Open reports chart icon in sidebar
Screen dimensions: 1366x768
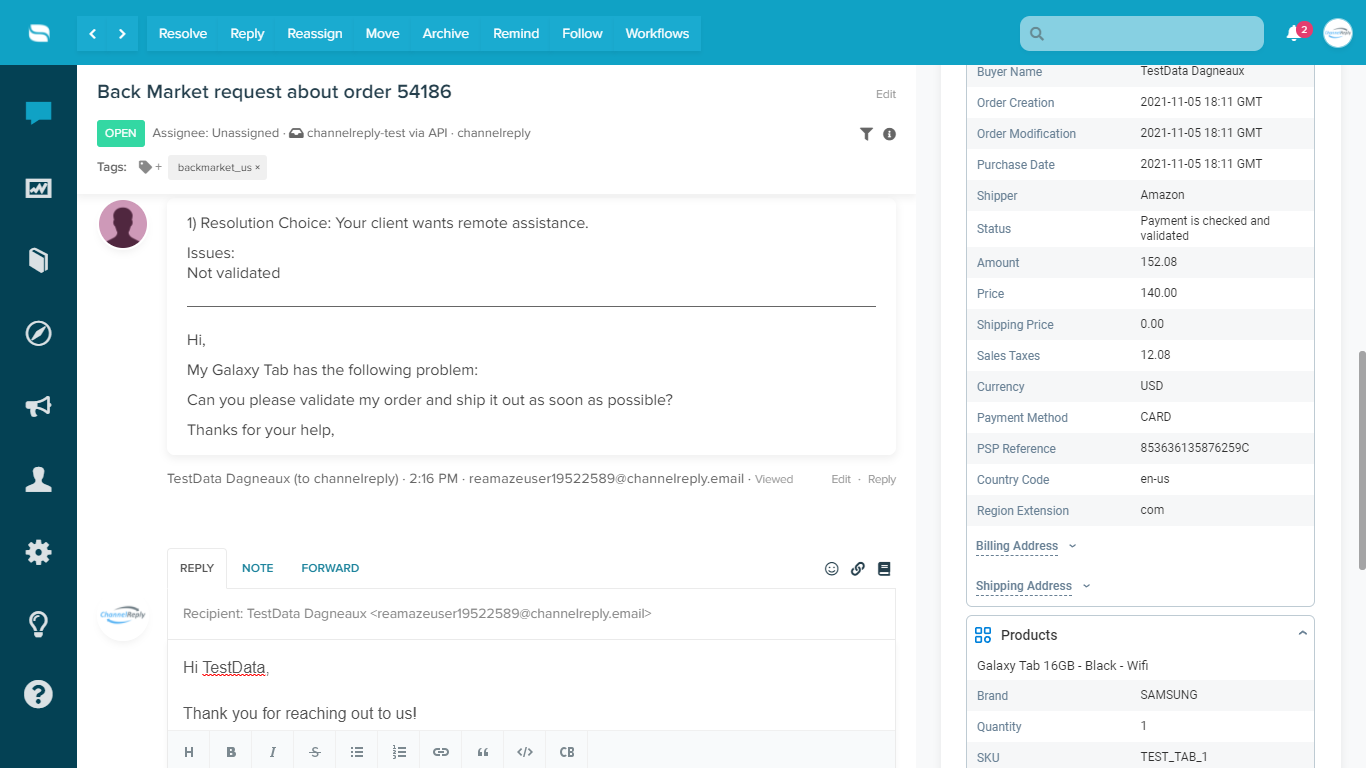(38, 187)
